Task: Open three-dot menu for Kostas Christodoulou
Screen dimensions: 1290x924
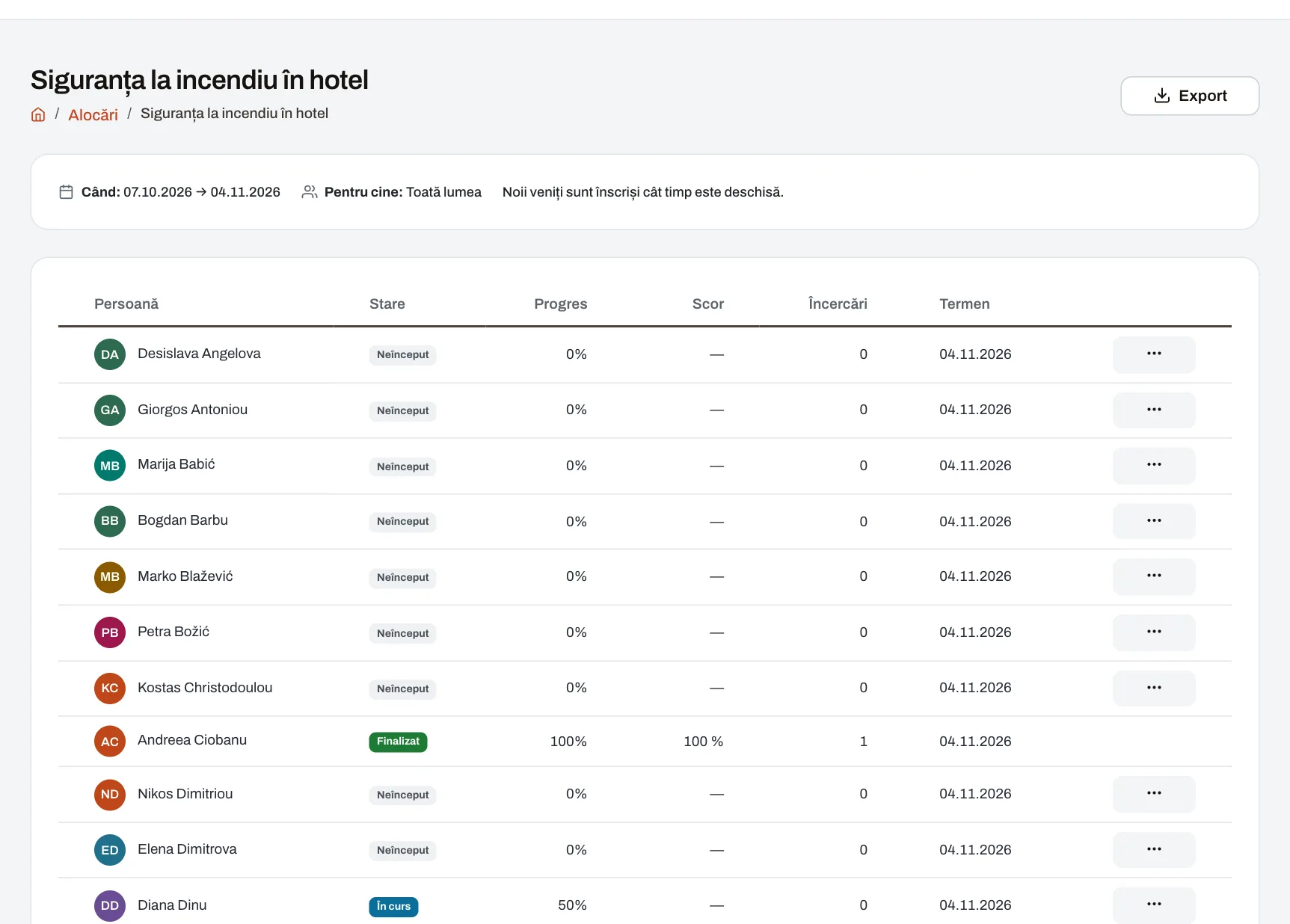Action: tap(1153, 688)
